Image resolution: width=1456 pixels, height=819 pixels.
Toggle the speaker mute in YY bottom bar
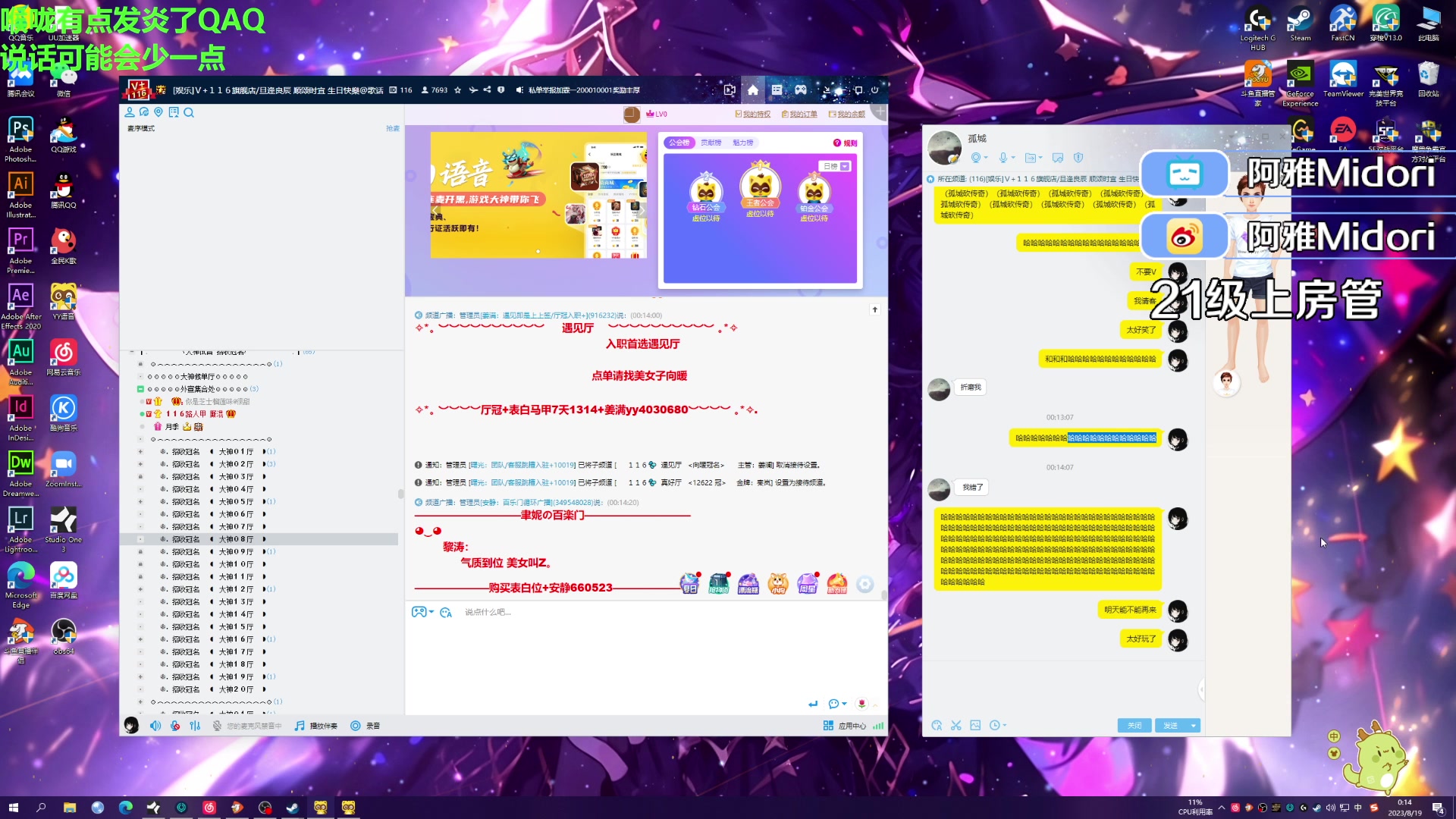[x=155, y=726]
